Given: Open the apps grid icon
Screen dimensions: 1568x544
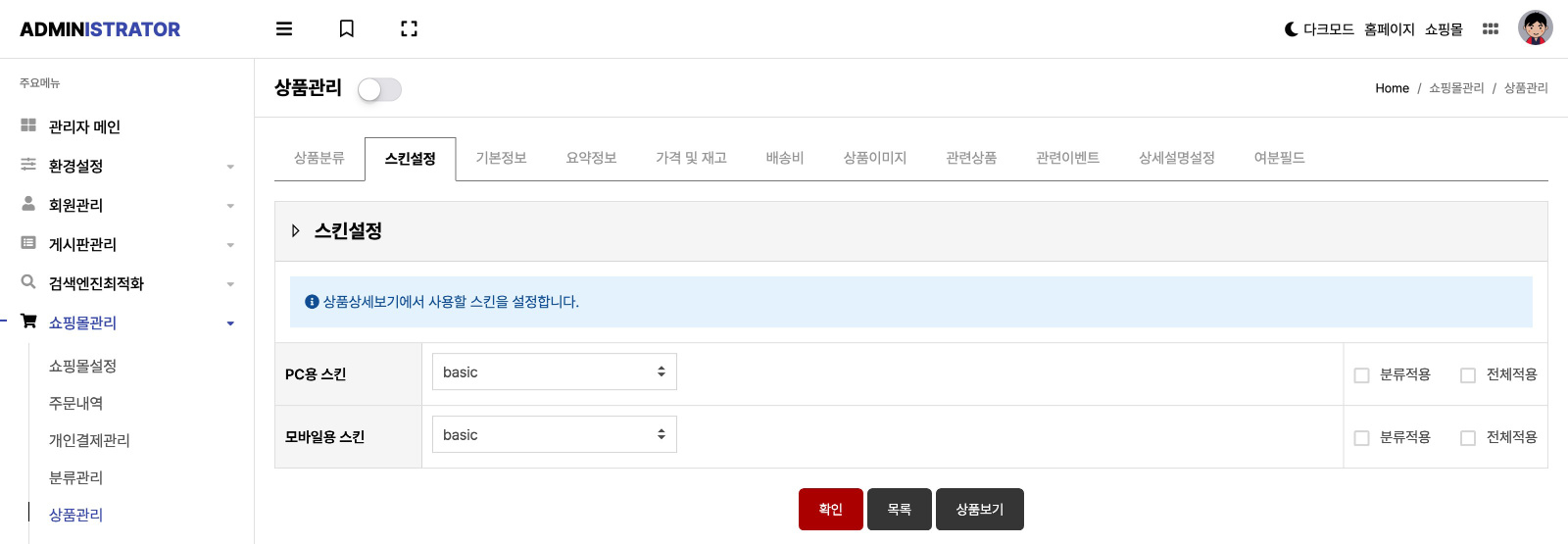Looking at the screenshot, I should [x=1491, y=29].
